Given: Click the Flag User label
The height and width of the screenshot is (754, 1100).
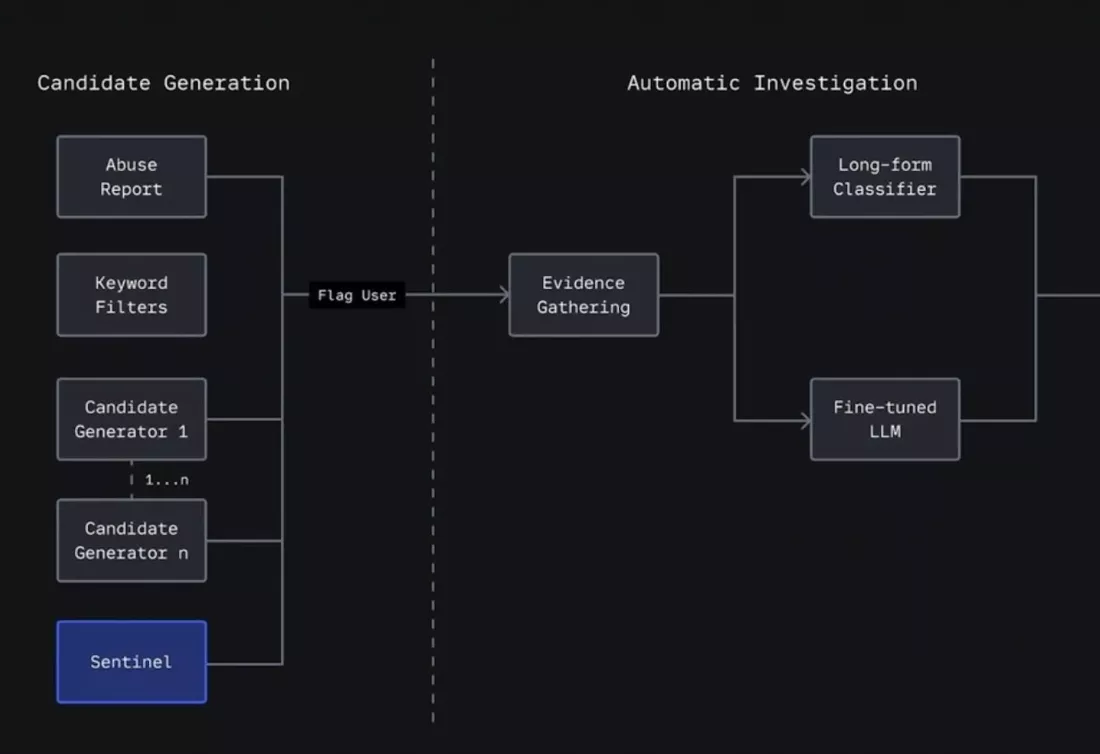Looking at the screenshot, I should pos(357,295).
